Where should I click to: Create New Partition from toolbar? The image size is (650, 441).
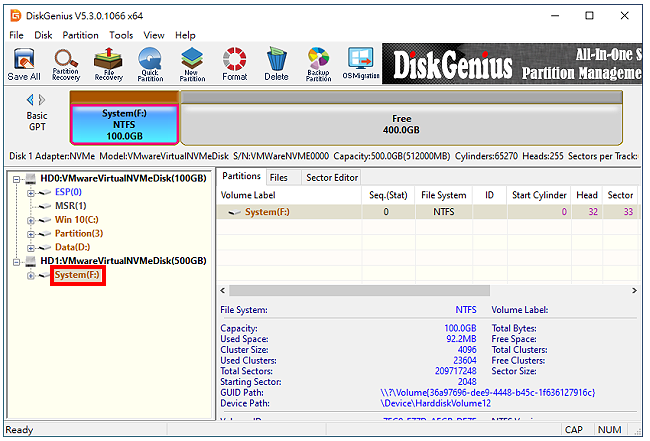tap(192, 64)
